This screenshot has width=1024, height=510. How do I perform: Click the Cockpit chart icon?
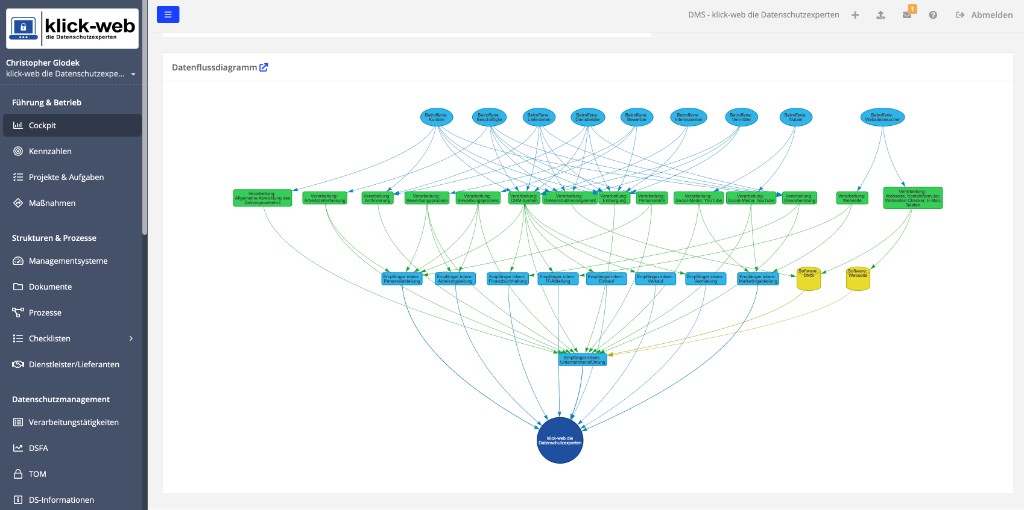pos(18,125)
